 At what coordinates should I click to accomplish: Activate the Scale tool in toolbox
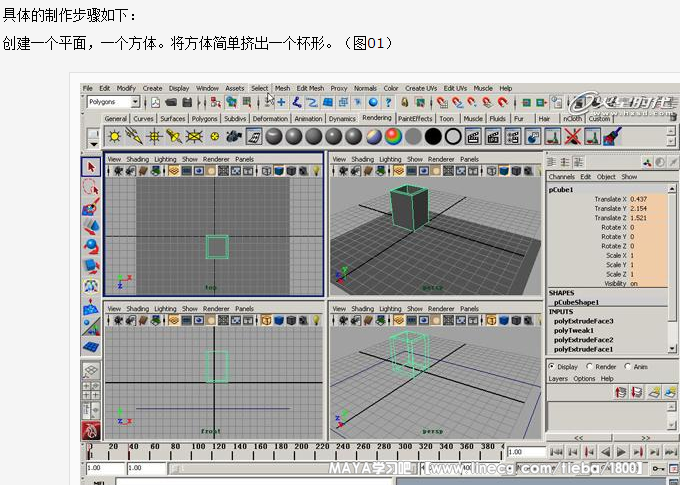point(91,265)
